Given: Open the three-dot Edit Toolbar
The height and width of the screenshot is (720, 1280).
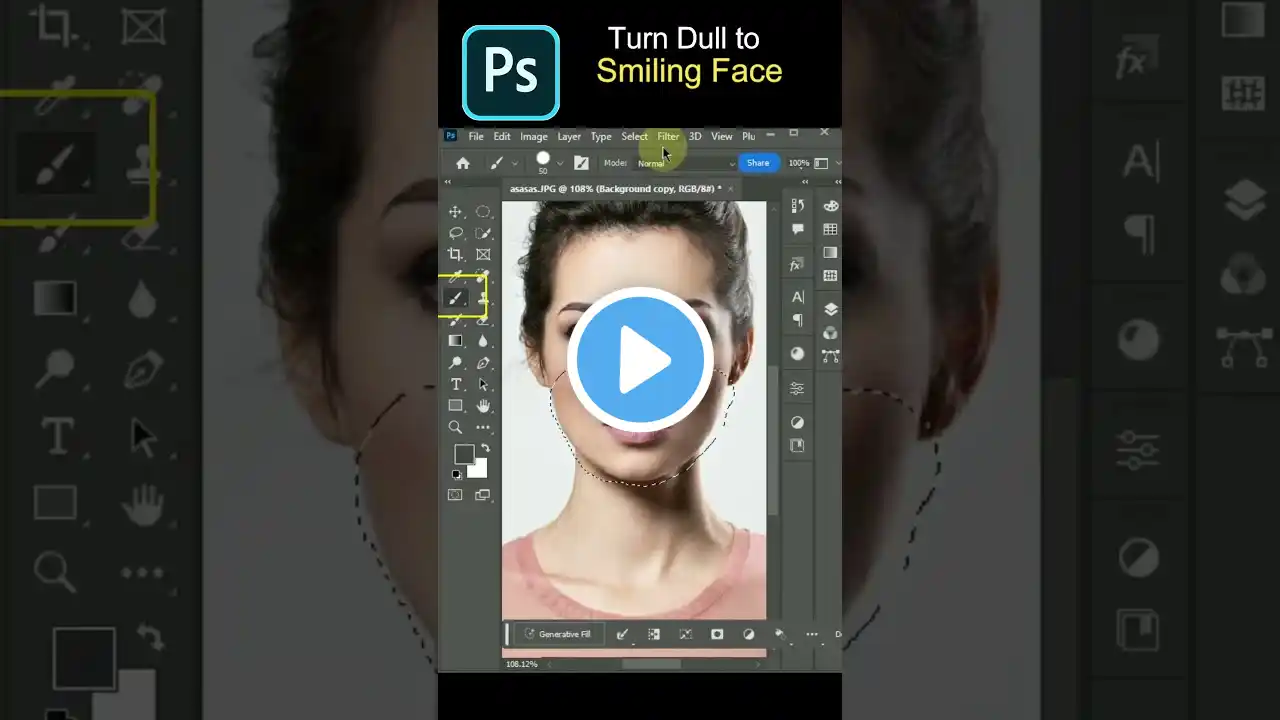Looking at the screenshot, I should [x=483, y=428].
